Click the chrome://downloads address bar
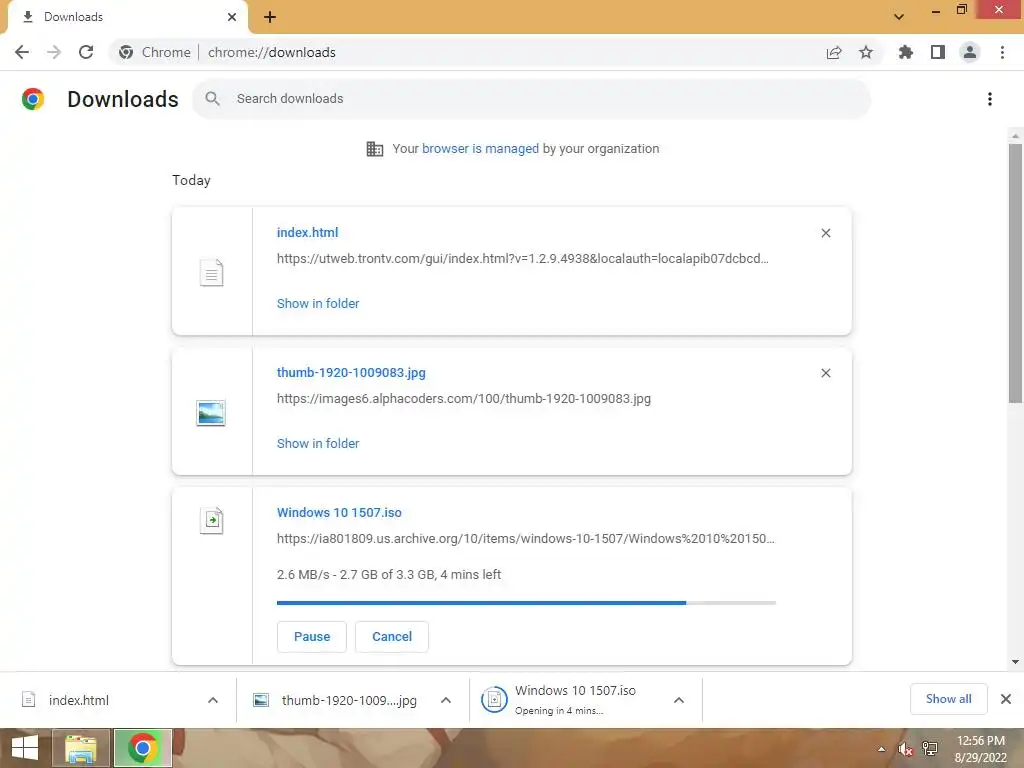The image size is (1024, 768). (x=496, y=52)
